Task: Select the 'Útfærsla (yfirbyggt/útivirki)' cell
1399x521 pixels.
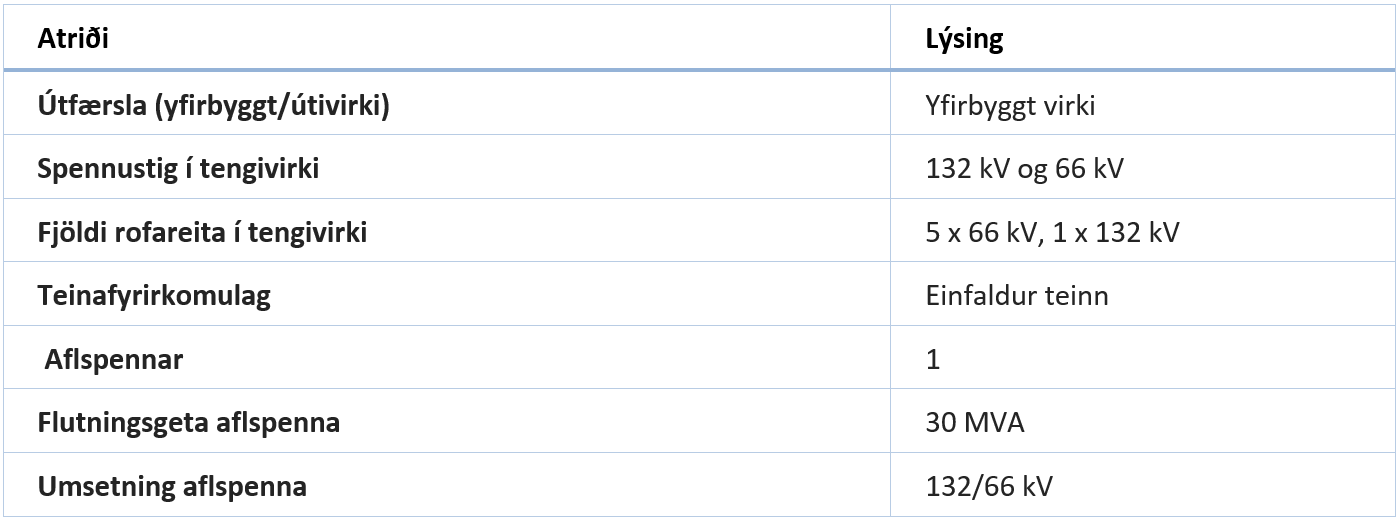Action: [x=213, y=105]
